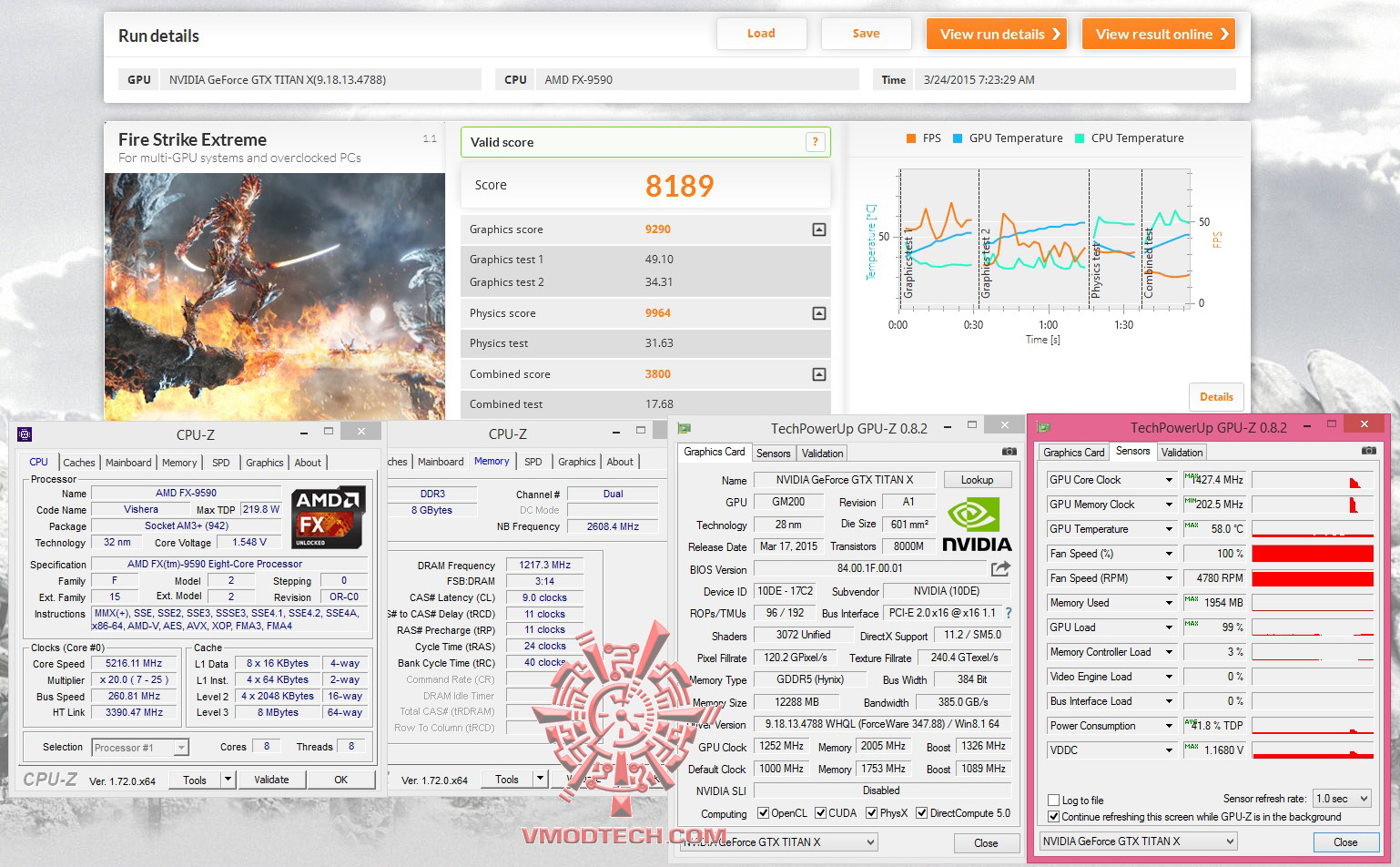
Task: Click the Save button in Run details
Action: 866,34
